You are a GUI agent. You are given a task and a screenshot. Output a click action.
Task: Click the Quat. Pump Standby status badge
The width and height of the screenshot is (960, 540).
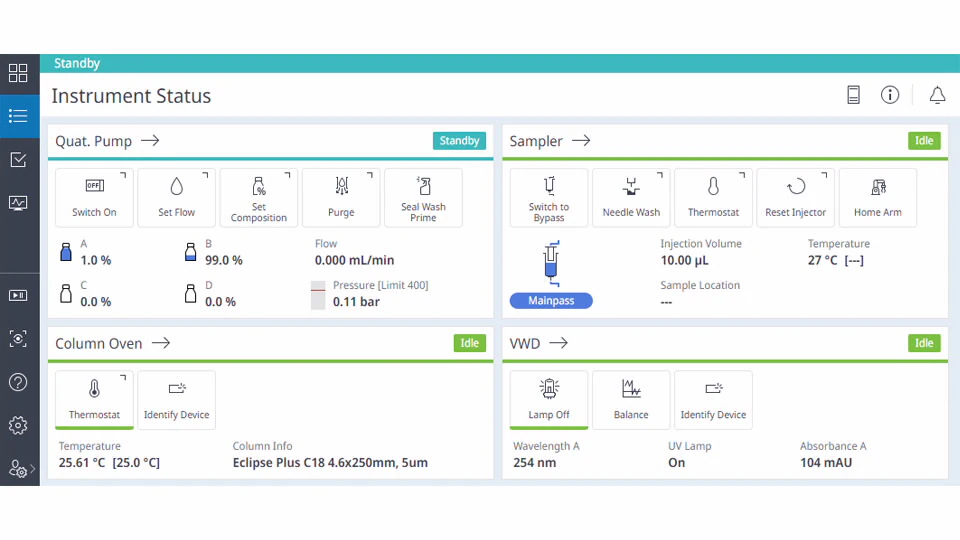click(x=459, y=141)
